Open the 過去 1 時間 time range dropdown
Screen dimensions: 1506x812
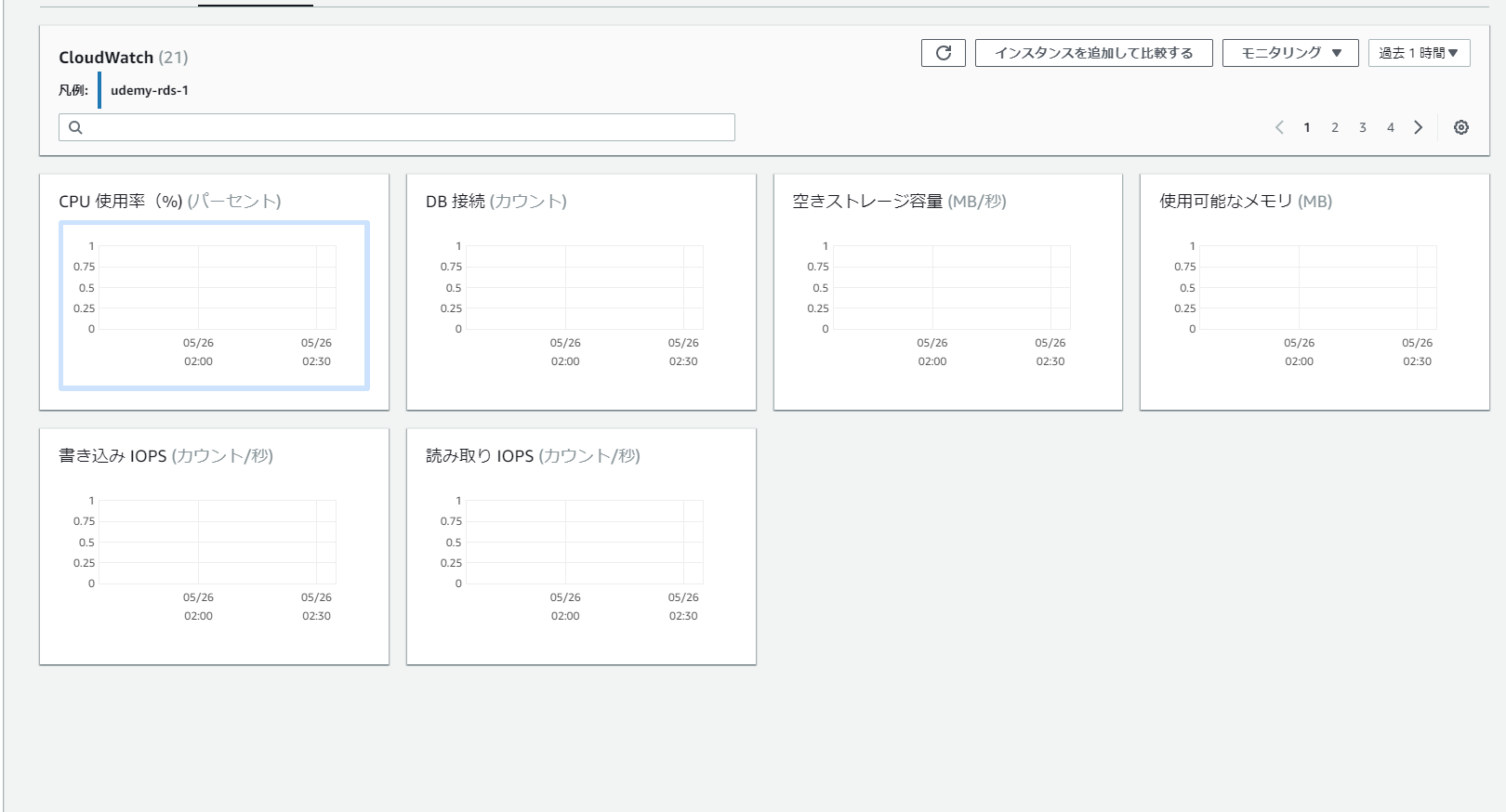tap(1419, 53)
